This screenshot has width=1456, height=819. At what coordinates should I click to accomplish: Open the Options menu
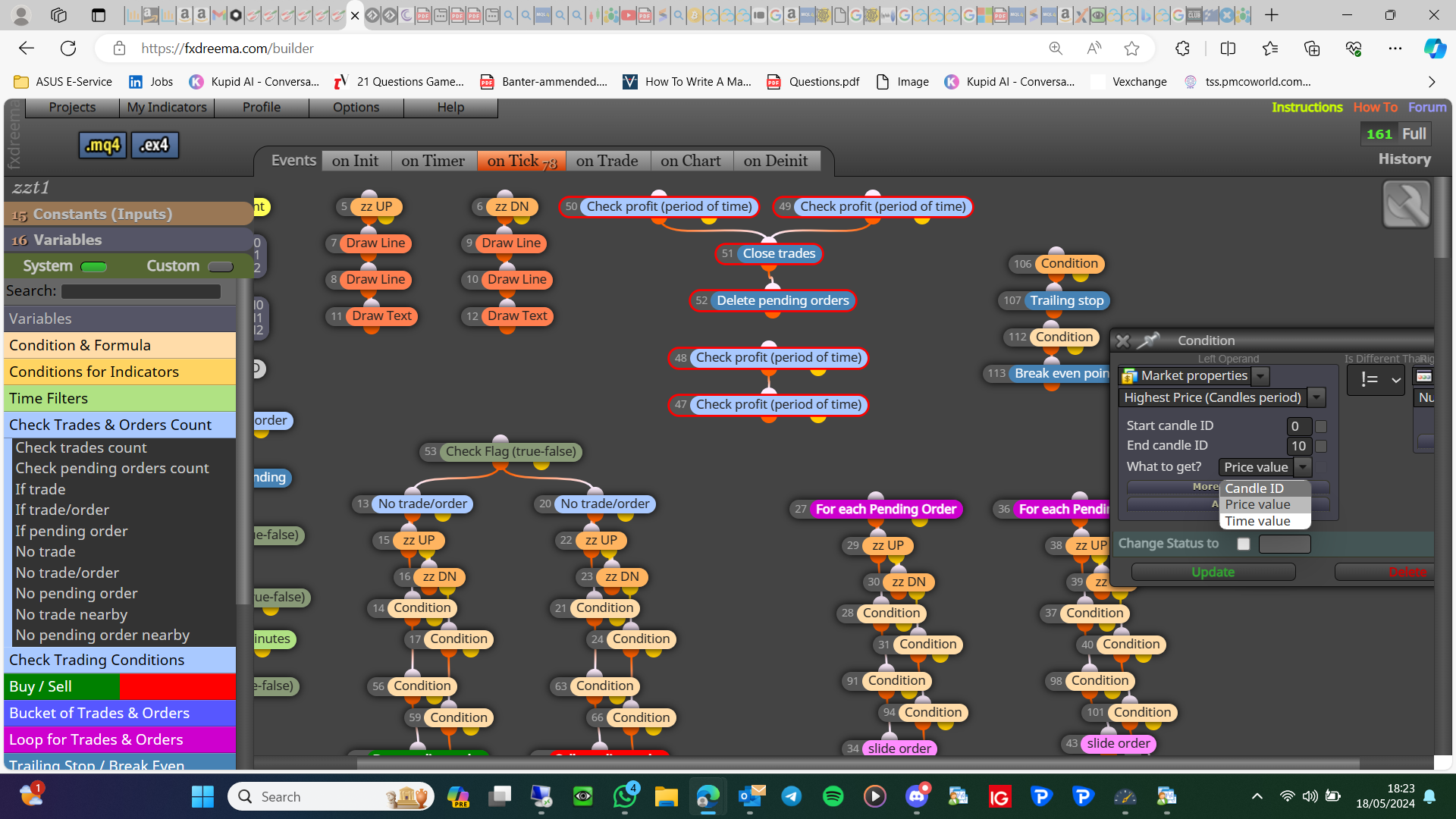tap(356, 108)
